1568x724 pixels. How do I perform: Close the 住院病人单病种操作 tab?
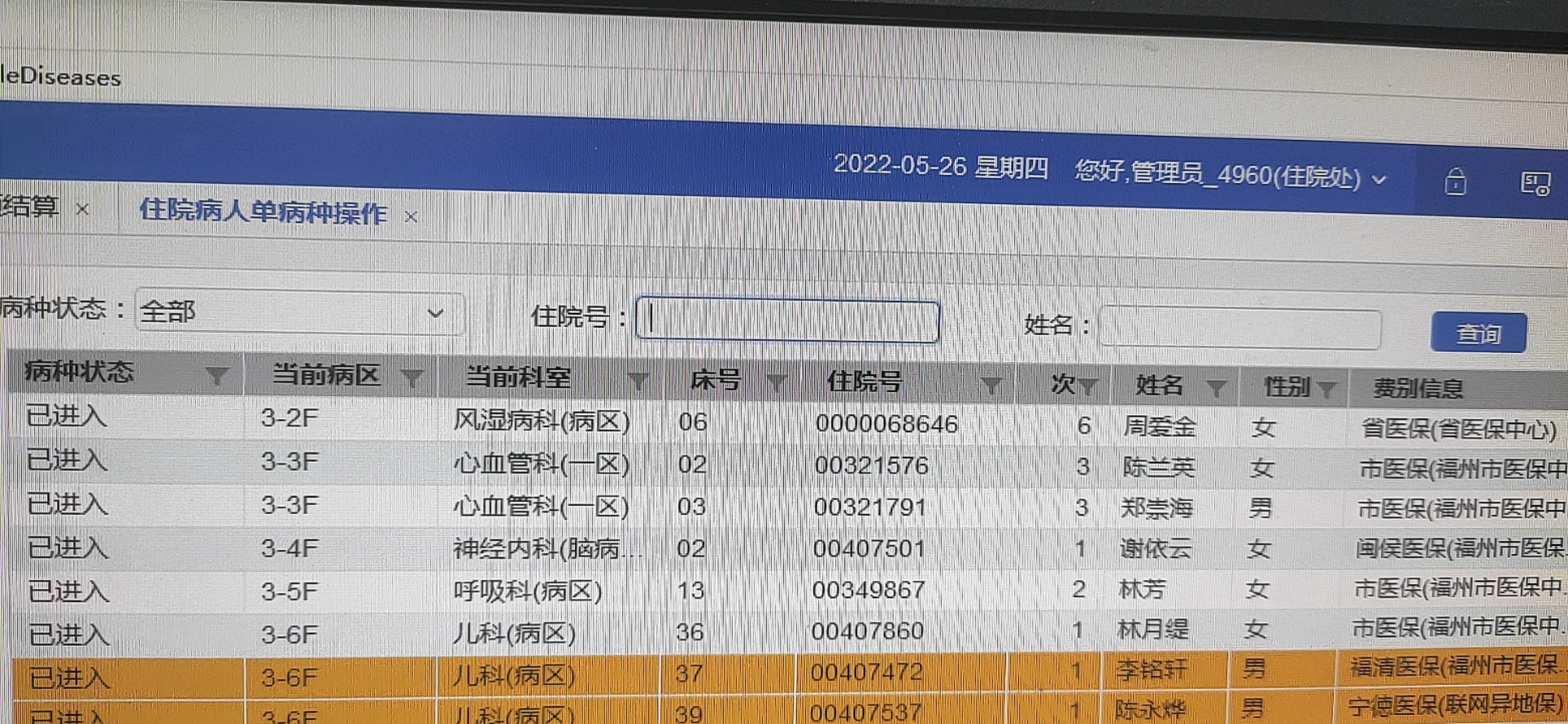411,217
